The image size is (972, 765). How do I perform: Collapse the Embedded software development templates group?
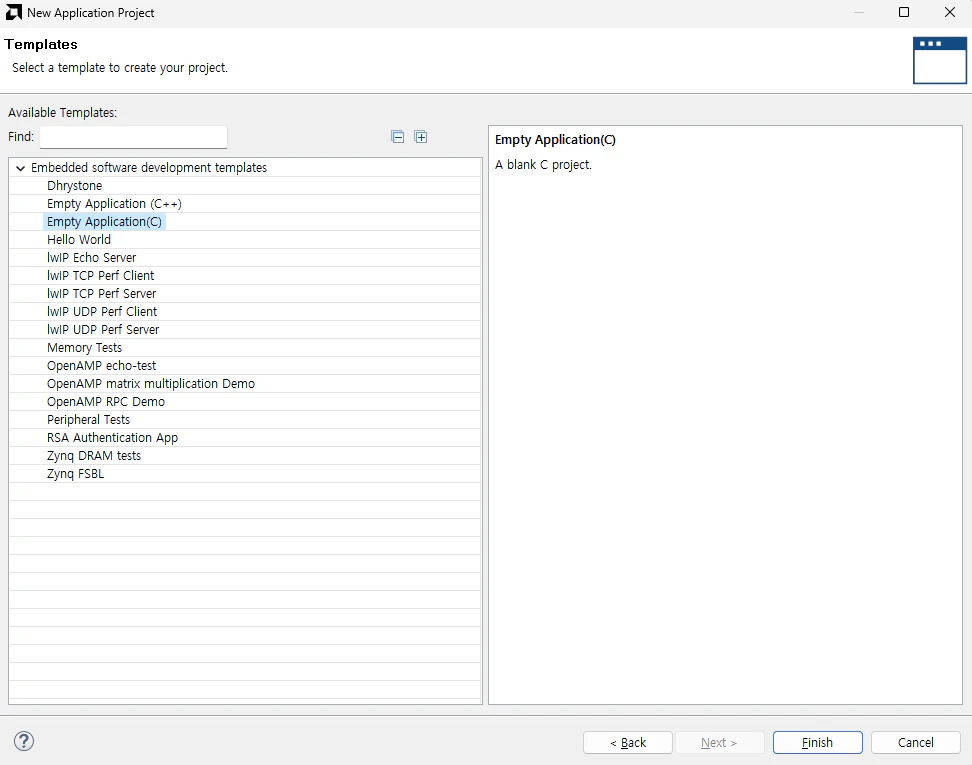pyautogui.click(x=20, y=167)
